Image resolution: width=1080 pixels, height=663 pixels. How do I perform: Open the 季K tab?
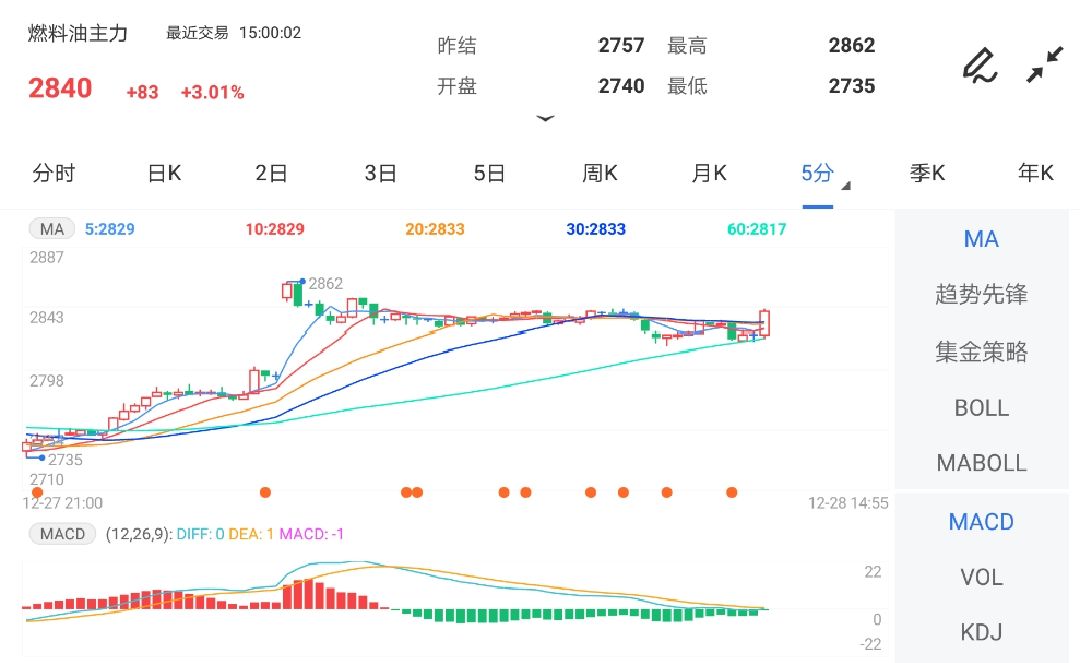pos(927,173)
